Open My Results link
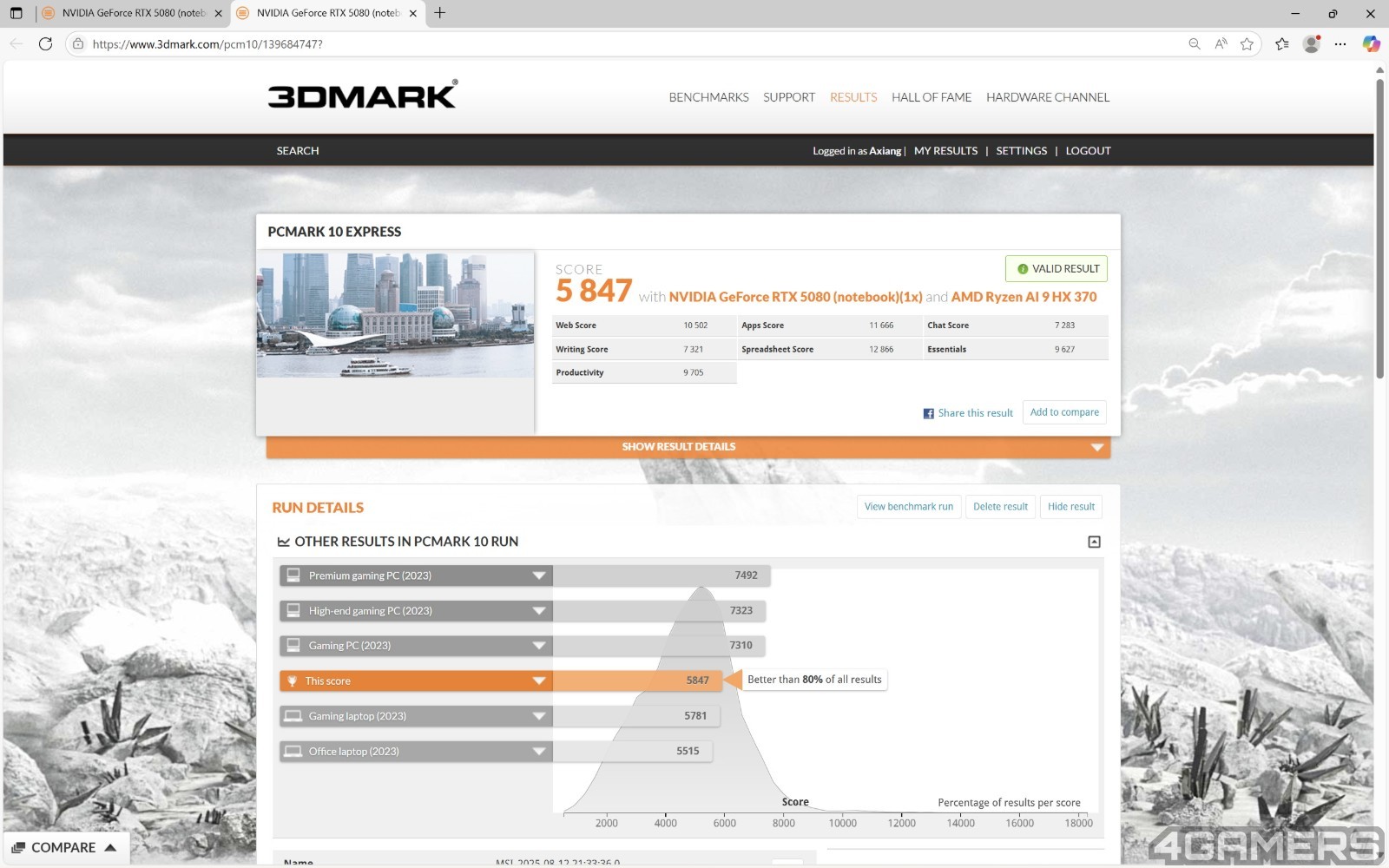The image size is (1389, 868). 945,151
